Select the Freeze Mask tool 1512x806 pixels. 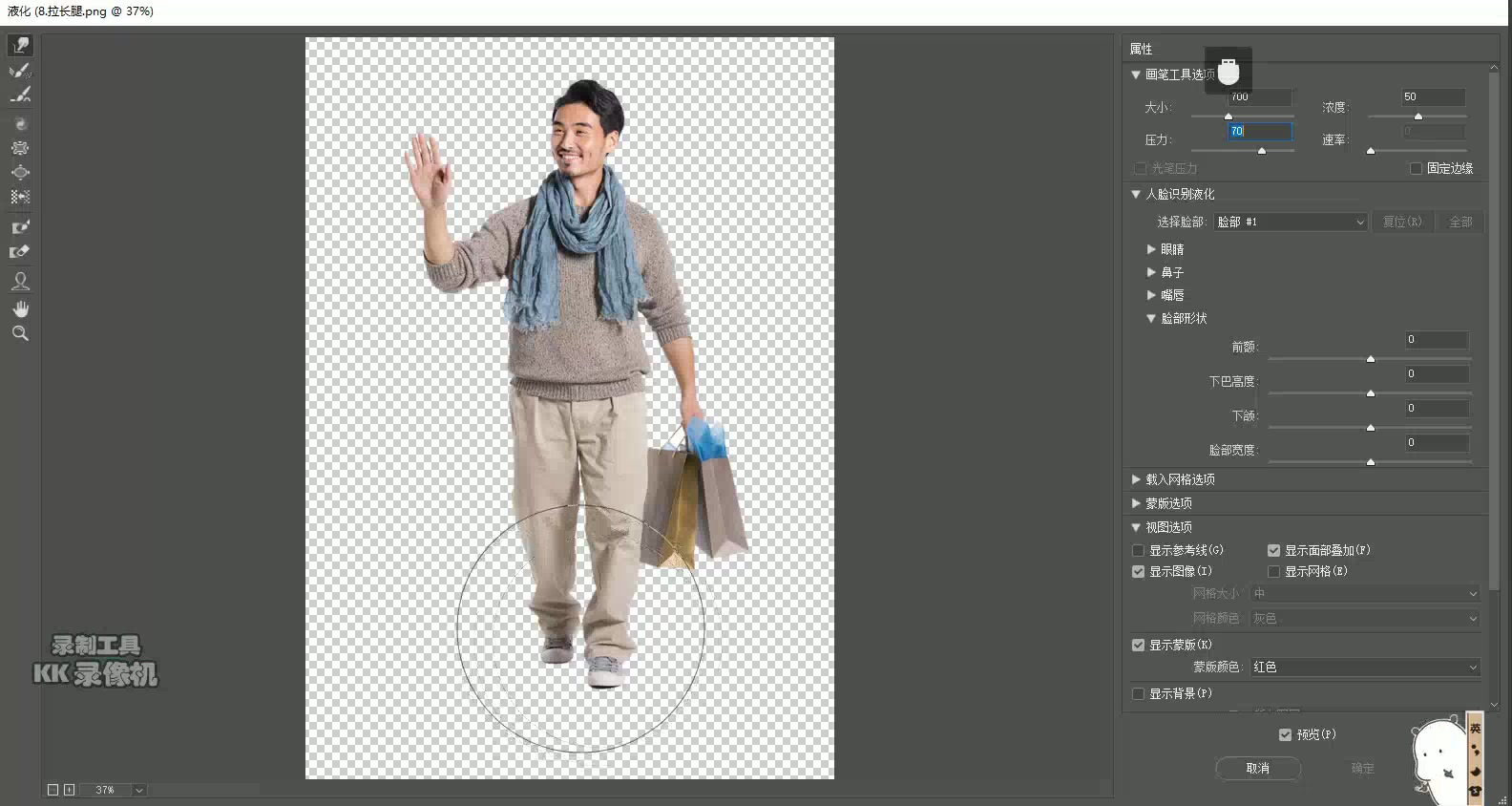click(x=20, y=227)
